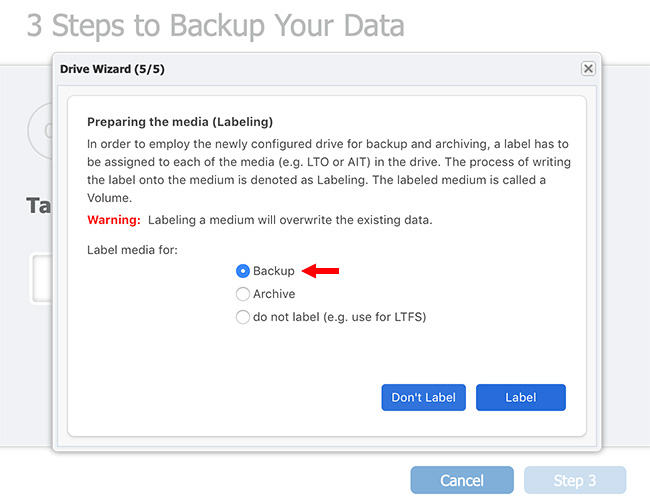650x504 pixels.
Task: Click the Backup option label text
Action: click(274, 271)
